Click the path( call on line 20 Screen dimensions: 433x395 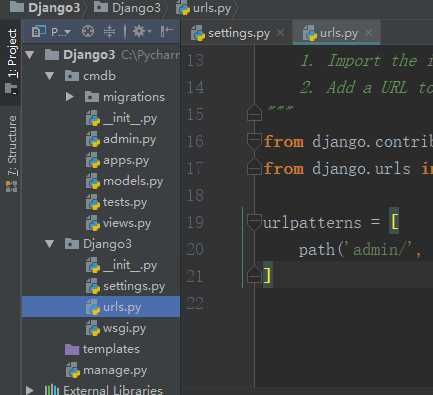321,250
